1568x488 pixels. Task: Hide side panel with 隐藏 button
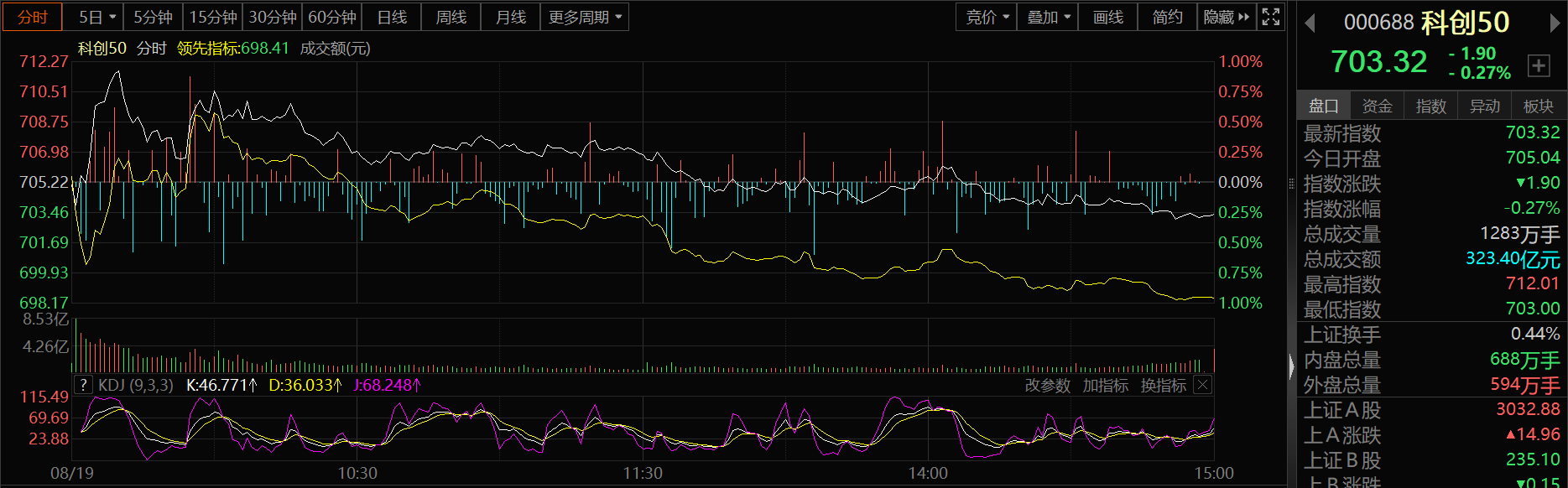click(x=1225, y=17)
